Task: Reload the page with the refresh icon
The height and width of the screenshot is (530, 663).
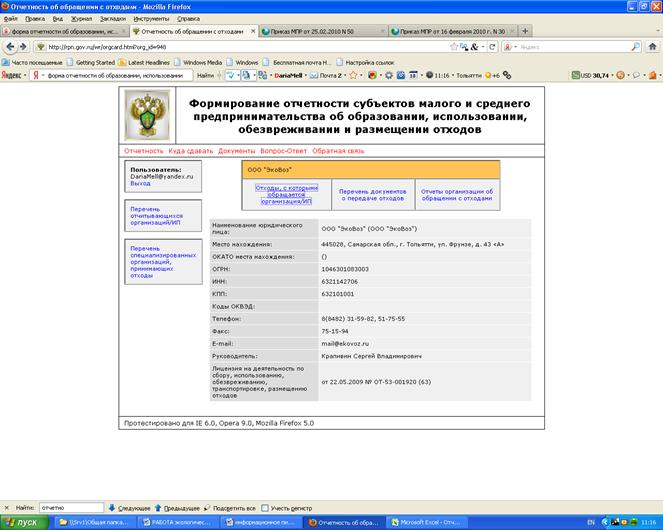Action: [492, 47]
